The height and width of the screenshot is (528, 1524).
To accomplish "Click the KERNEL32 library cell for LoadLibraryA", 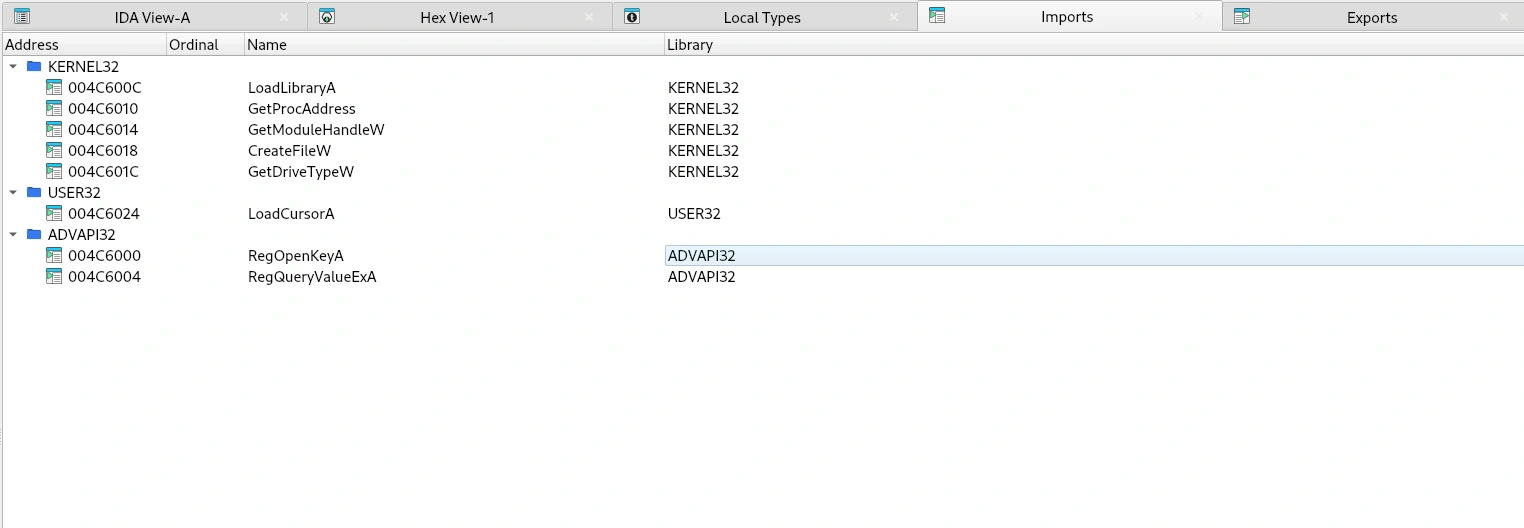I will 703,87.
